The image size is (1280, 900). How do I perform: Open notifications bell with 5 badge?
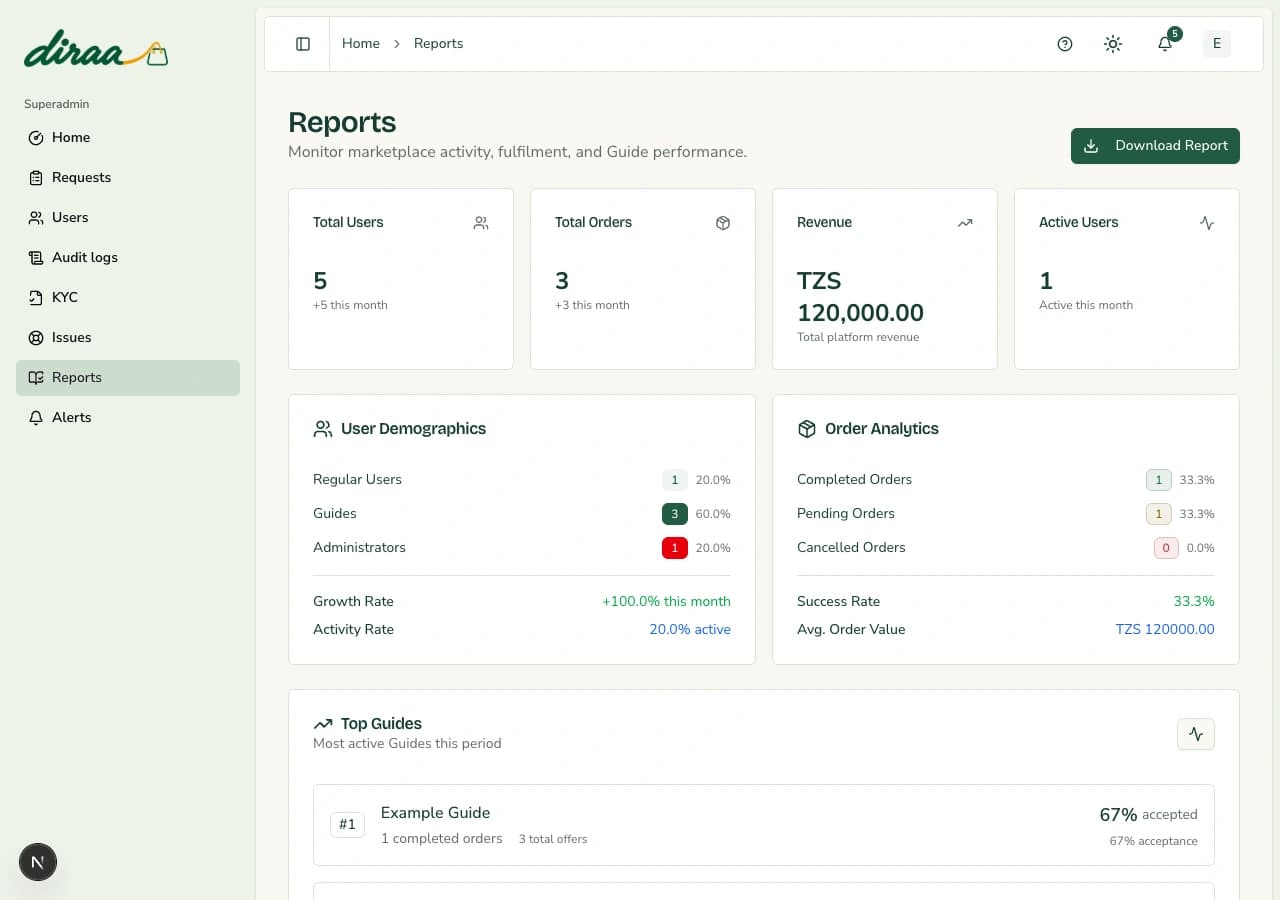tap(1165, 44)
